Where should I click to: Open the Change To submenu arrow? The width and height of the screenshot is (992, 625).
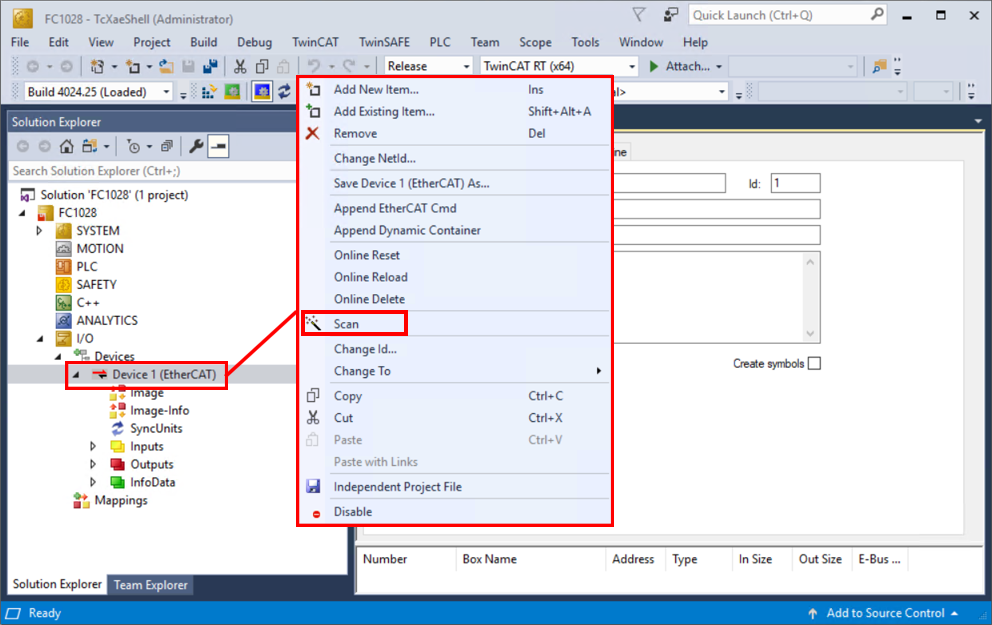point(598,371)
